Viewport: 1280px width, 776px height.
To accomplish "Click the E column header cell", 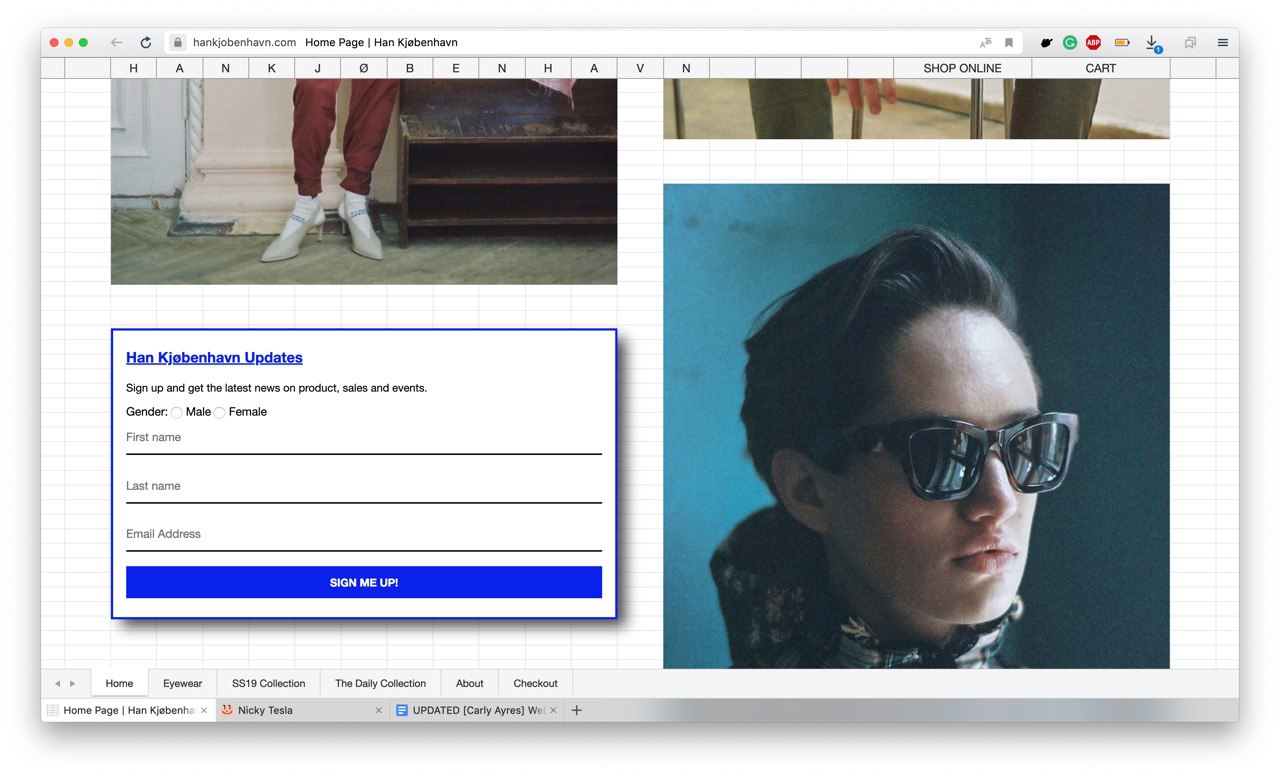I will pos(455,68).
